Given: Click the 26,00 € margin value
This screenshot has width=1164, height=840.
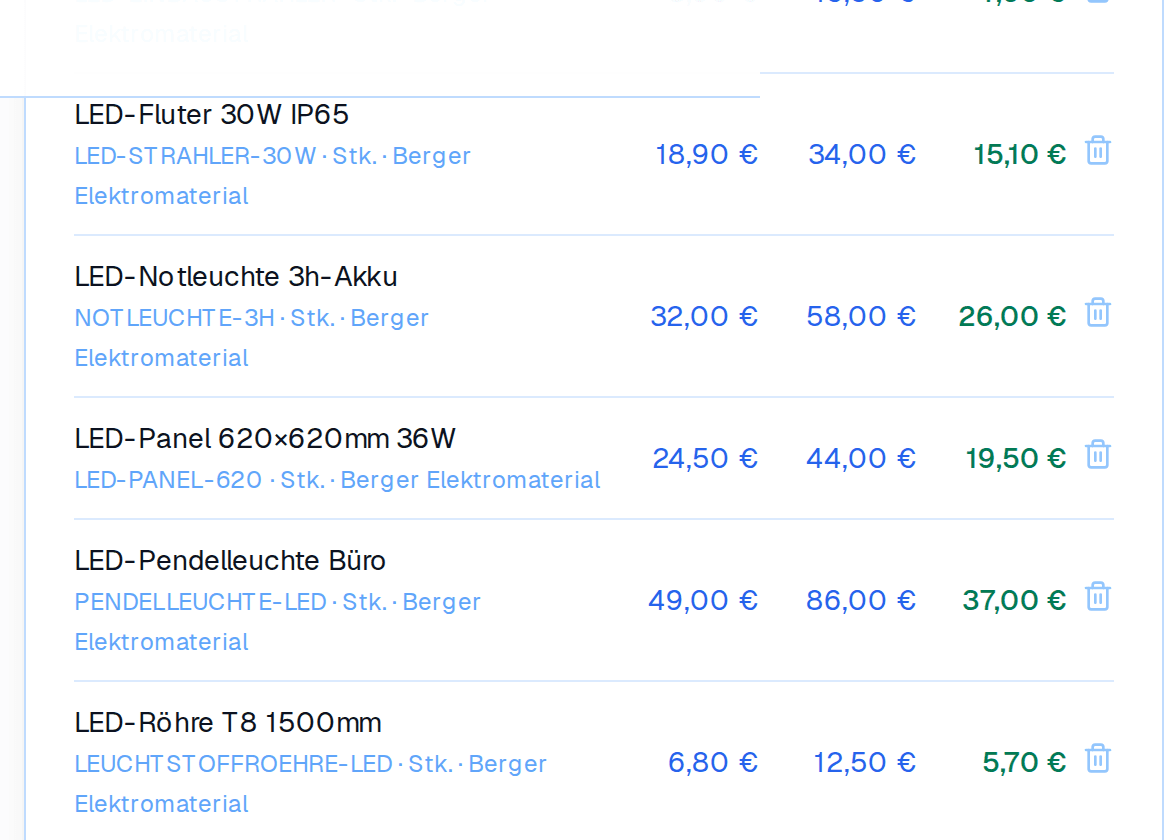Looking at the screenshot, I should click(1013, 316).
